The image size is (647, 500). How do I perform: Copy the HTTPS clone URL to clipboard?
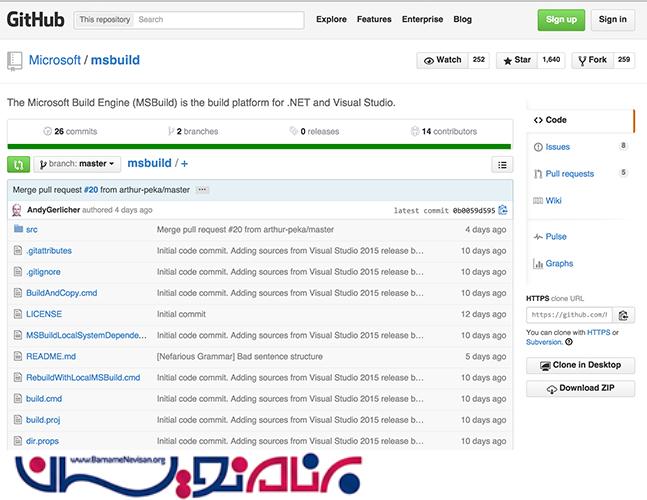pos(622,314)
